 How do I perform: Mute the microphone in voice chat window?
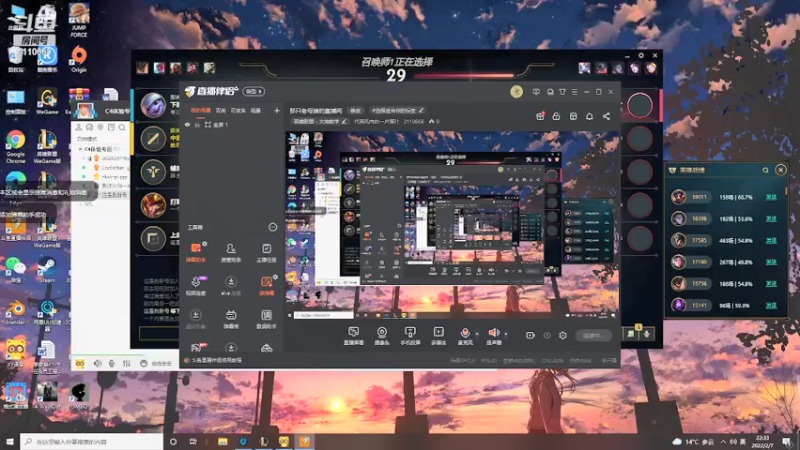(111, 363)
